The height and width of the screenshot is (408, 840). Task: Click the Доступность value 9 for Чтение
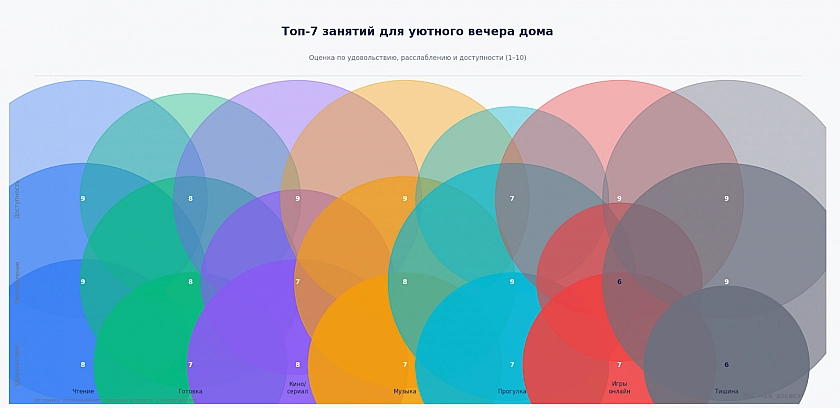[x=83, y=199]
